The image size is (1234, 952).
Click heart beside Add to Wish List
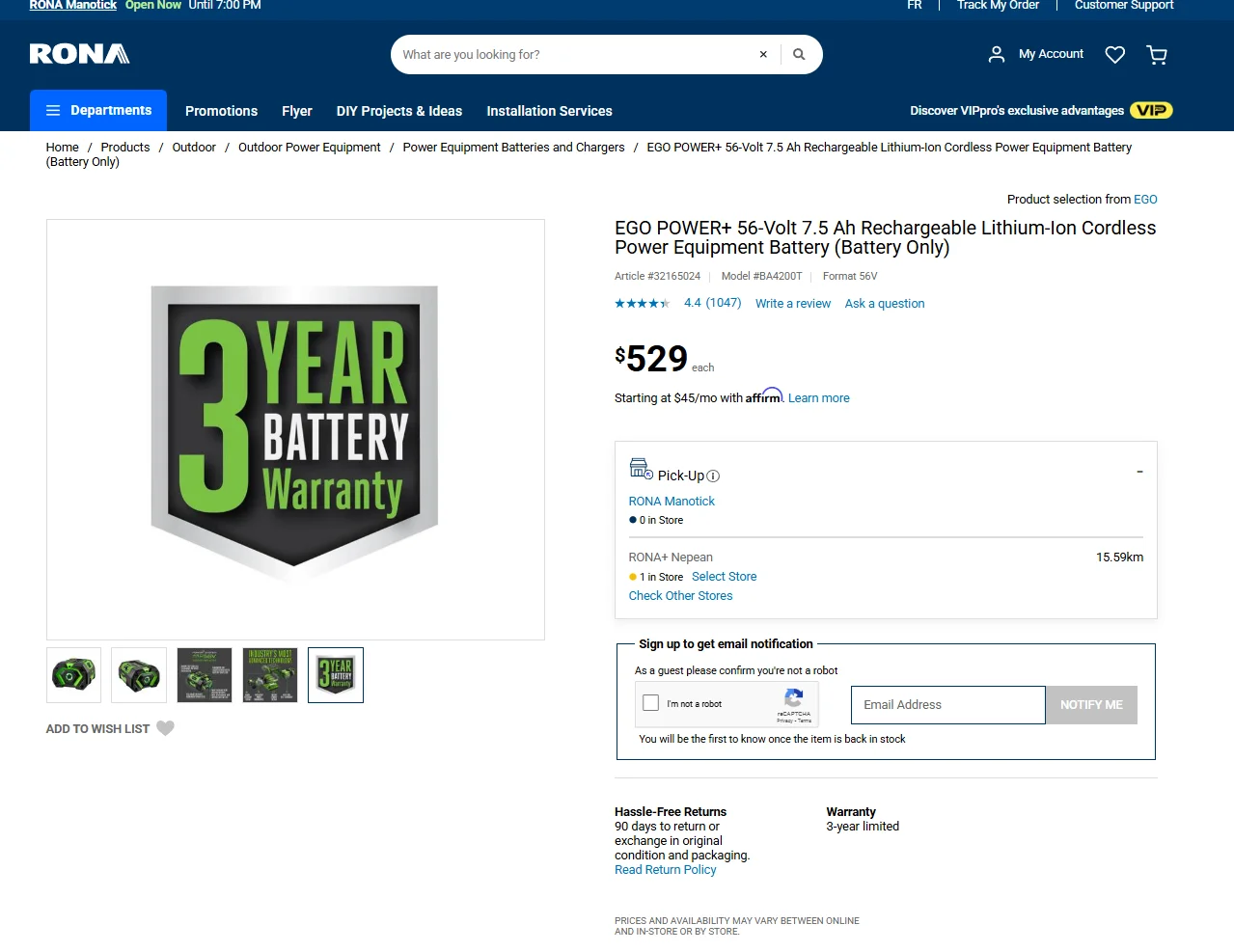166,728
